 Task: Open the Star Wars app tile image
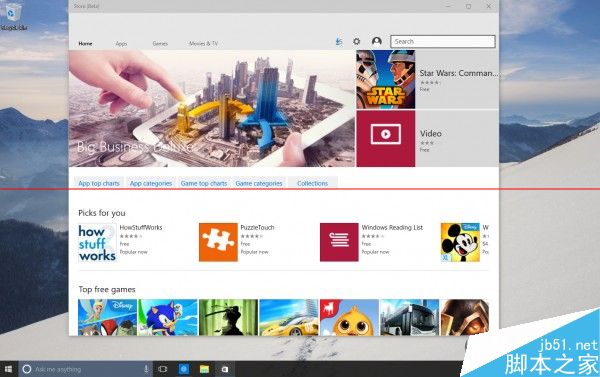tap(386, 80)
